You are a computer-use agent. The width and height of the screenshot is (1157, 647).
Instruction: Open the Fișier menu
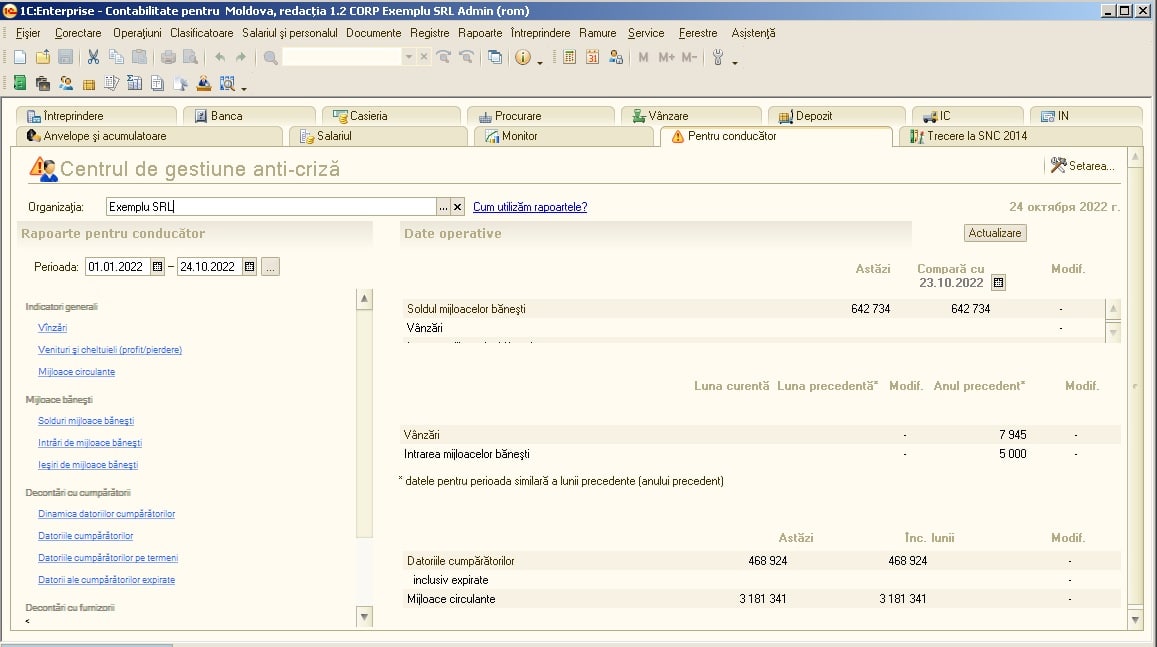point(28,33)
